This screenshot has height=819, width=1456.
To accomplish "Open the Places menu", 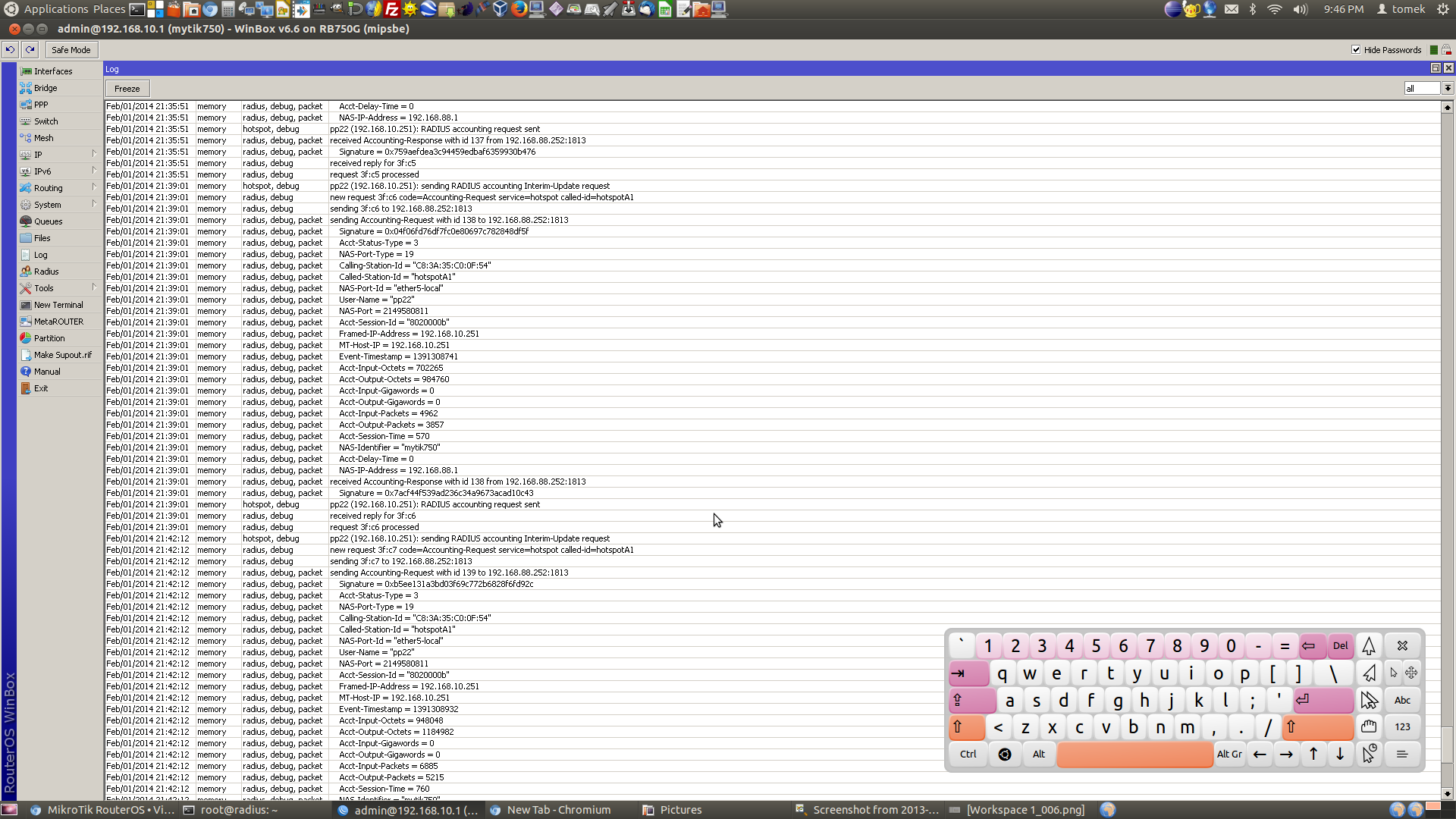I will click(x=109, y=9).
